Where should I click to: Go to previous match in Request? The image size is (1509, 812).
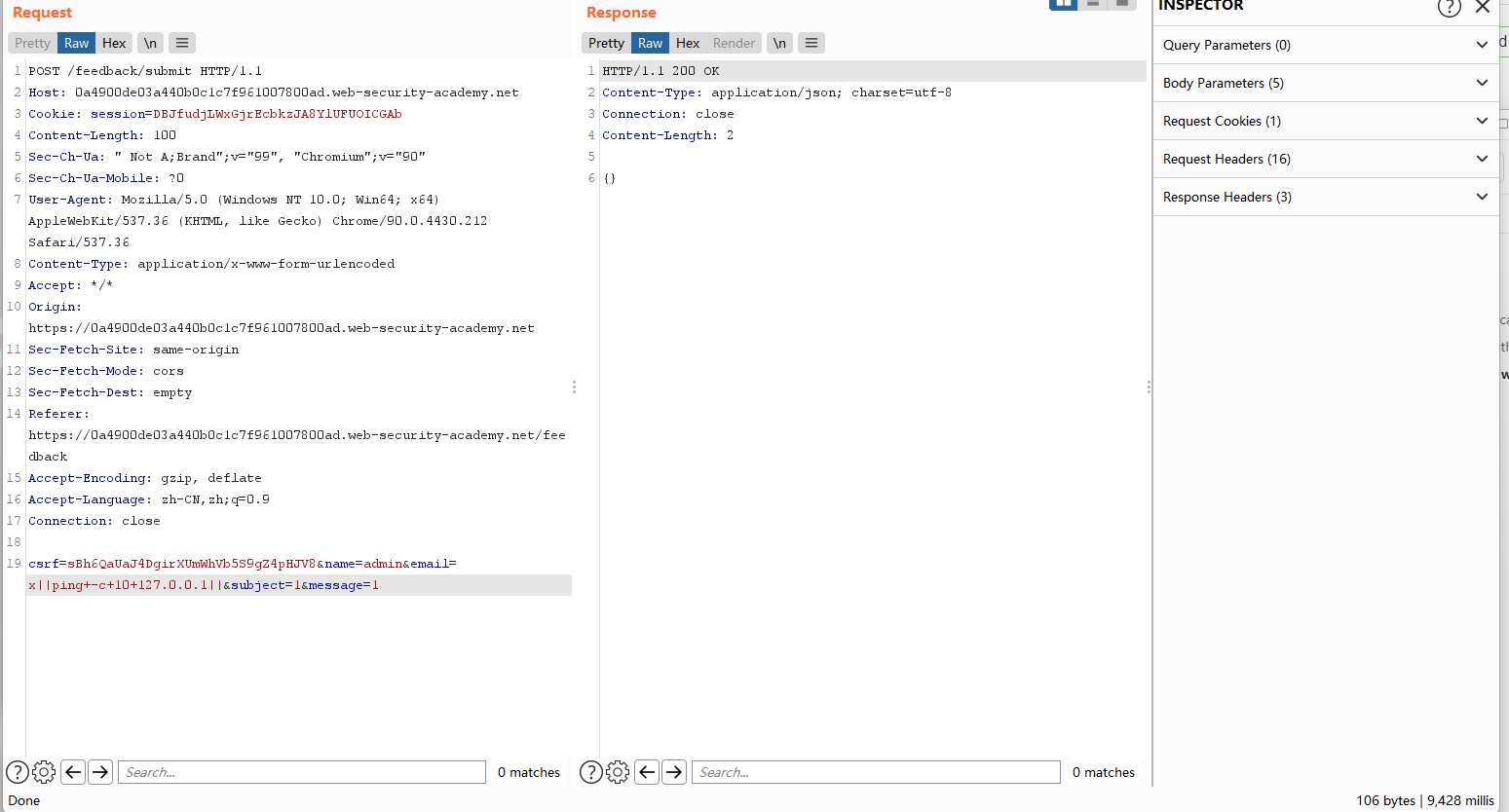click(73, 772)
